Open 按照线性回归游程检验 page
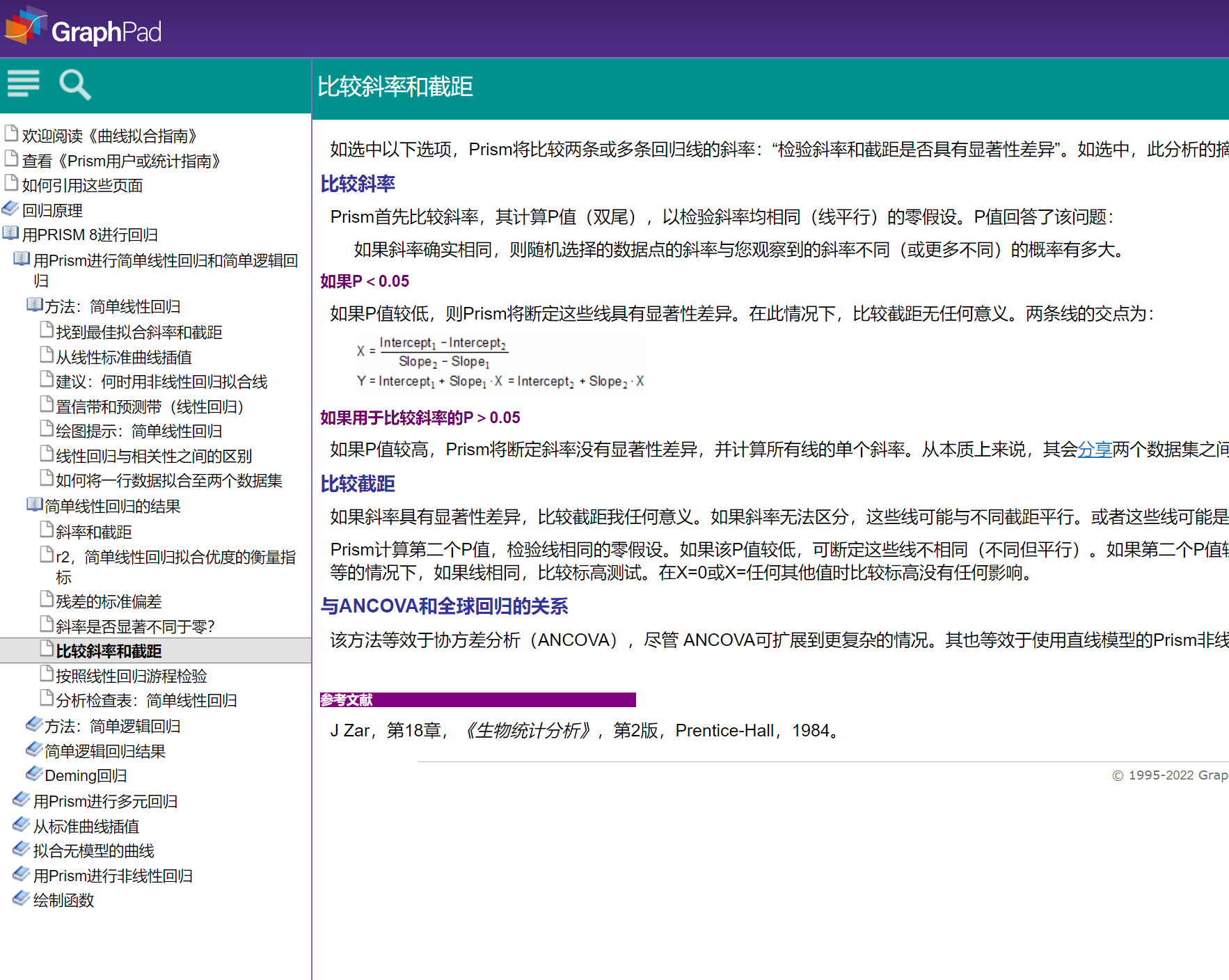1229x980 pixels. click(132, 676)
